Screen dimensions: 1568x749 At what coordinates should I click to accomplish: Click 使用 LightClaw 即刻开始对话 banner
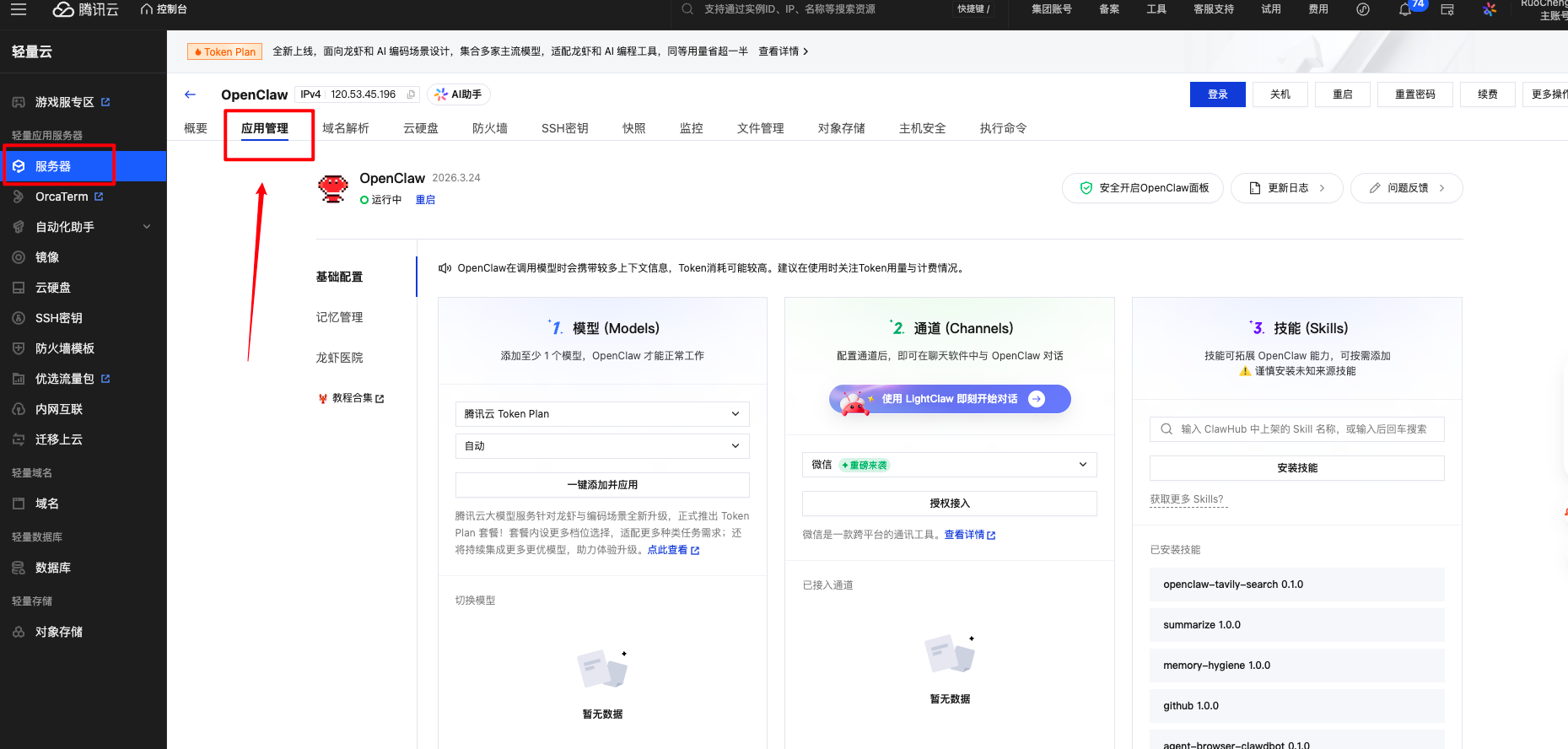[x=950, y=399]
